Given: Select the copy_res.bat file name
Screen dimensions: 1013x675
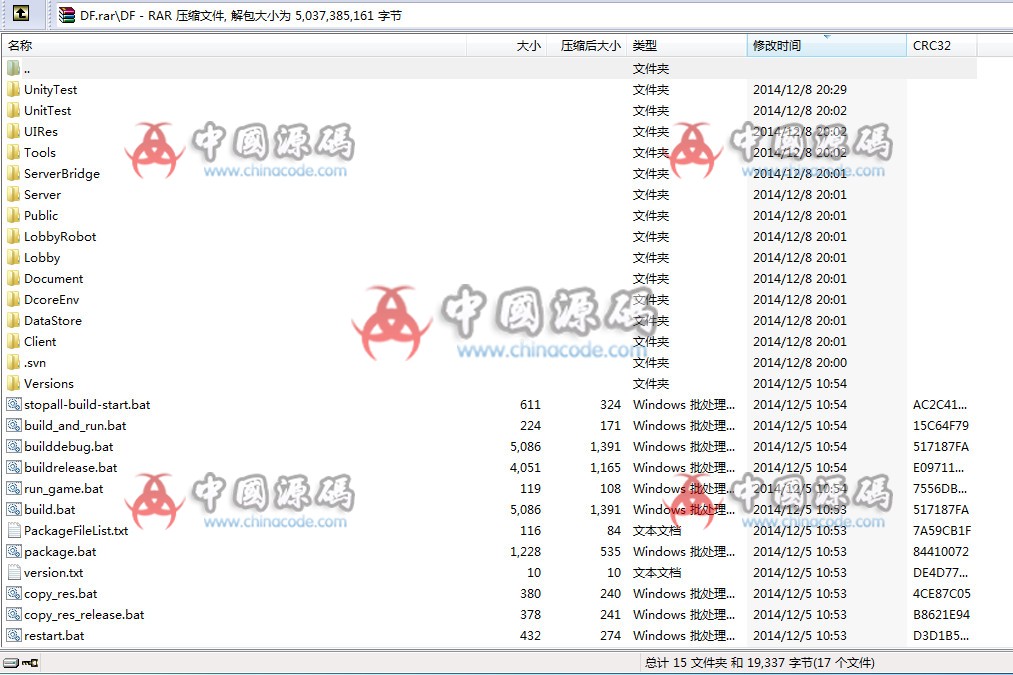Looking at the screenshot, I should tap(61, 594).
